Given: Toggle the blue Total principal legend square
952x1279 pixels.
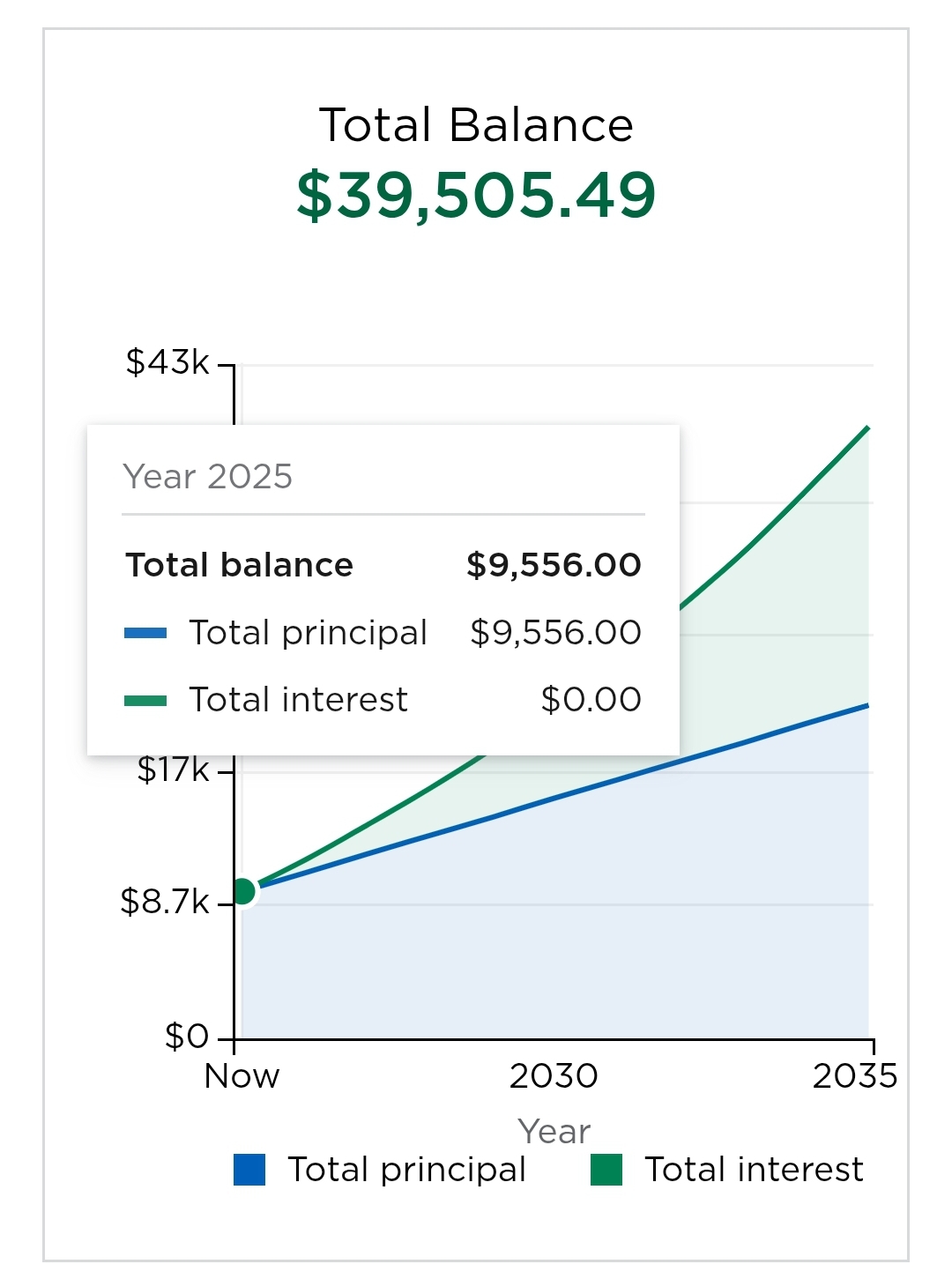Looking at the screenshot, I should point(249,1170).
